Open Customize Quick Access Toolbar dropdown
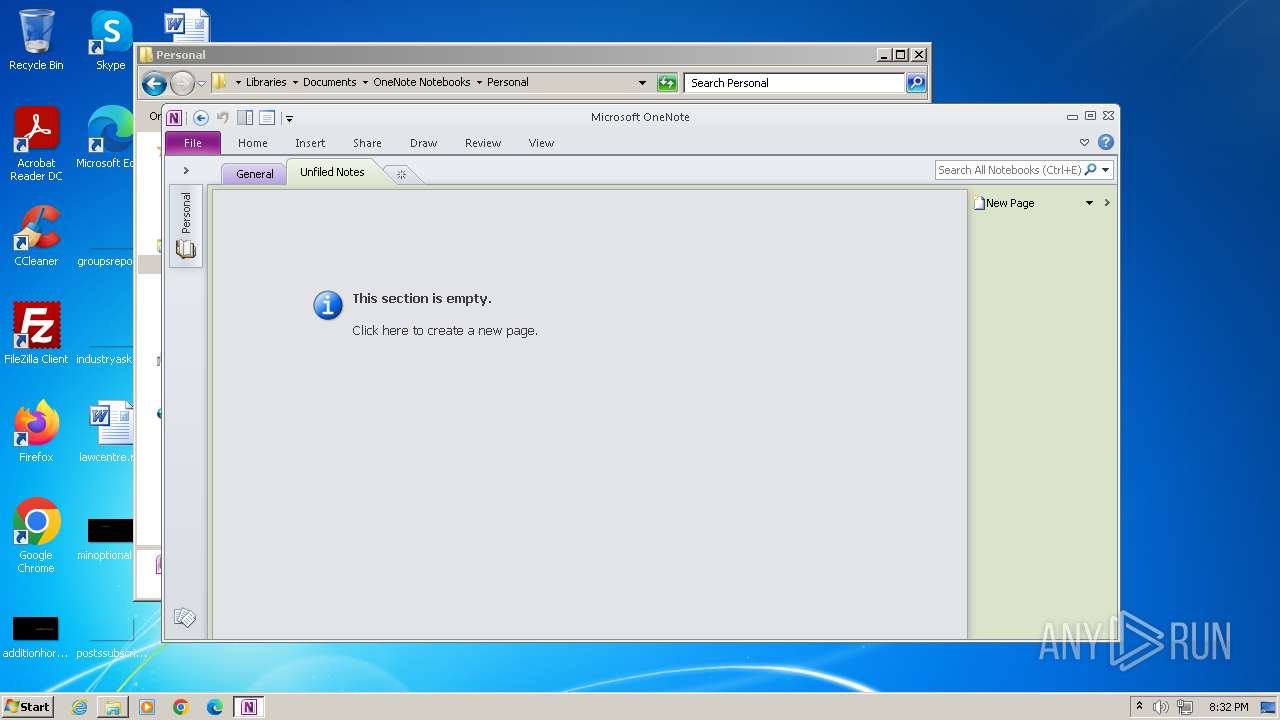Screen dimensions: 1280x720 click(x=289, y=118)
